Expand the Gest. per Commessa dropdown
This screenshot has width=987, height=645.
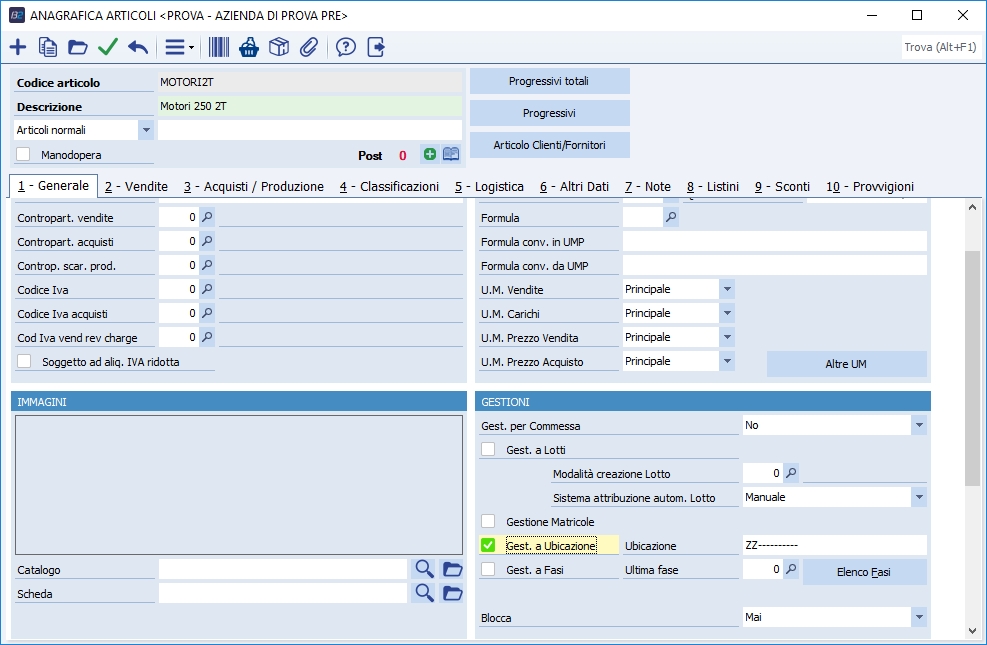coord(918,425)
